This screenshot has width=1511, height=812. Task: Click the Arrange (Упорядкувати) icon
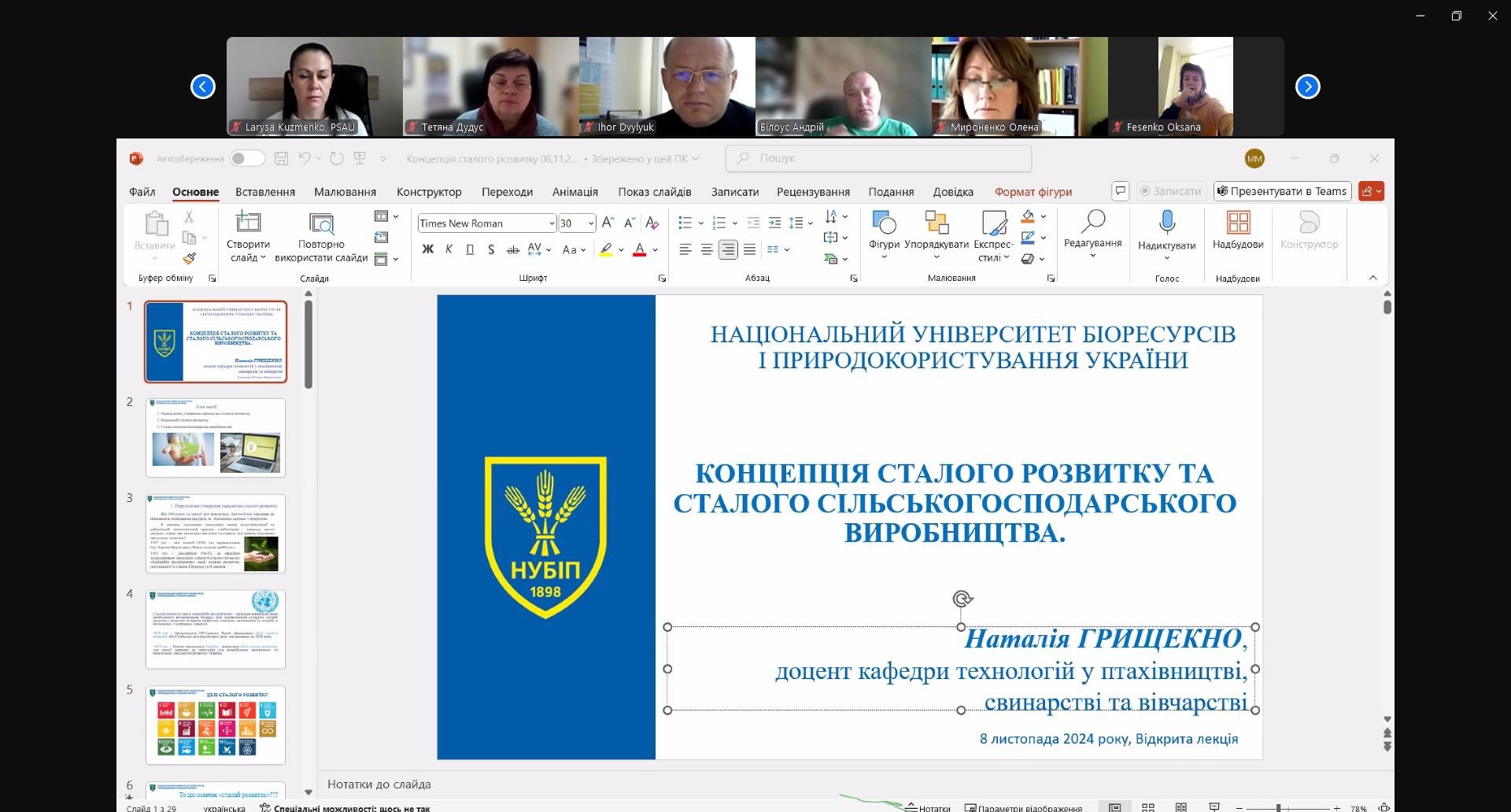pyautogui.click(x=937, y=235)
